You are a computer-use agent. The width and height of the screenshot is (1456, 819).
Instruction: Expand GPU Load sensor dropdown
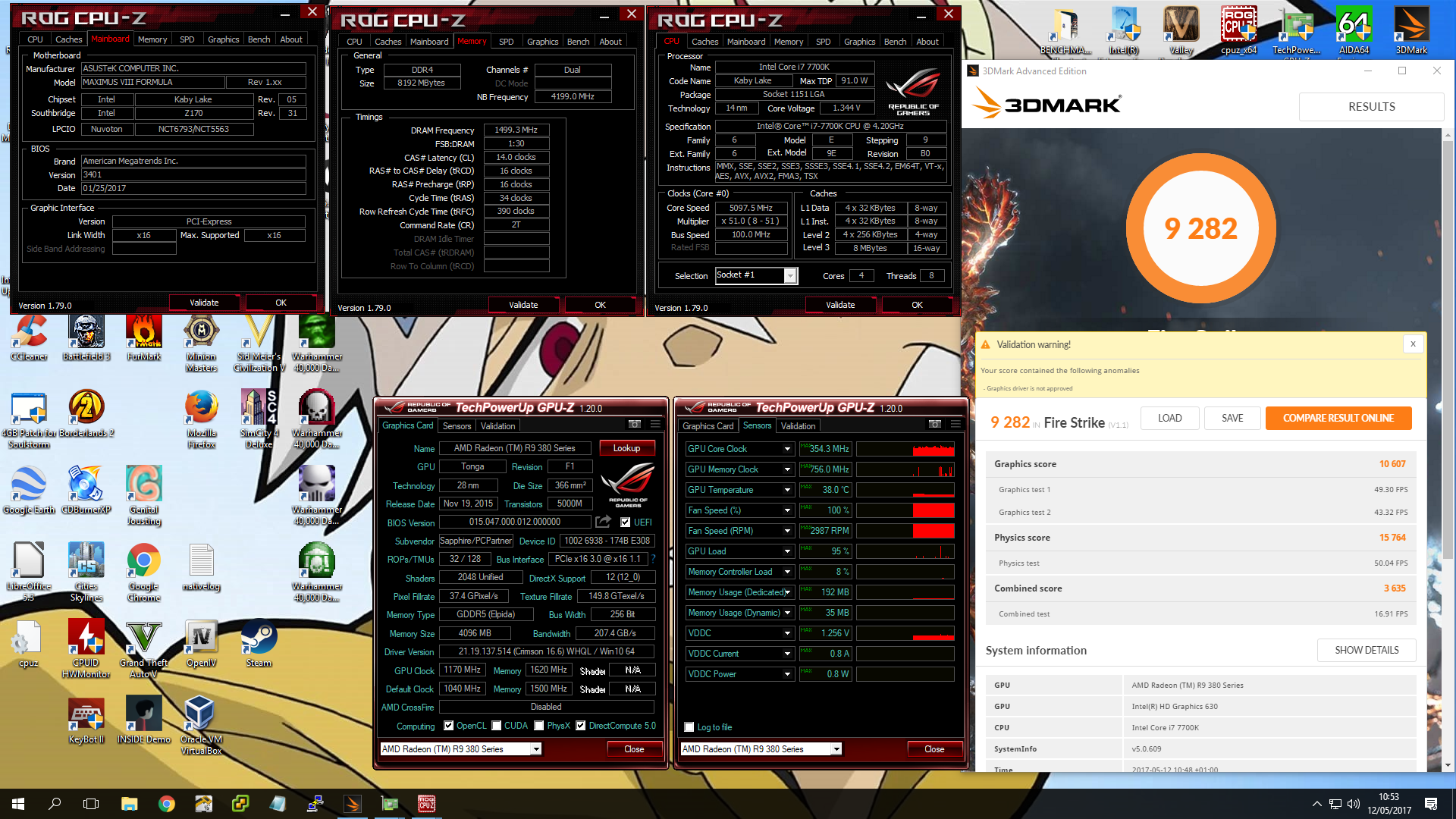[787, 551]
